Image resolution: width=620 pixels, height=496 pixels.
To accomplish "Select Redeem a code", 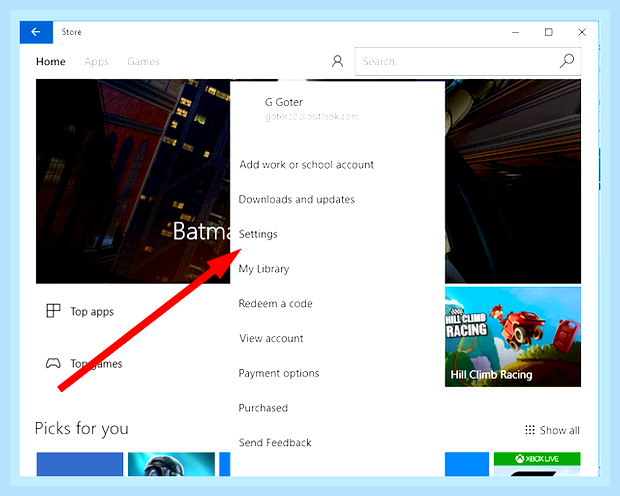I will [x=275, y=304].
